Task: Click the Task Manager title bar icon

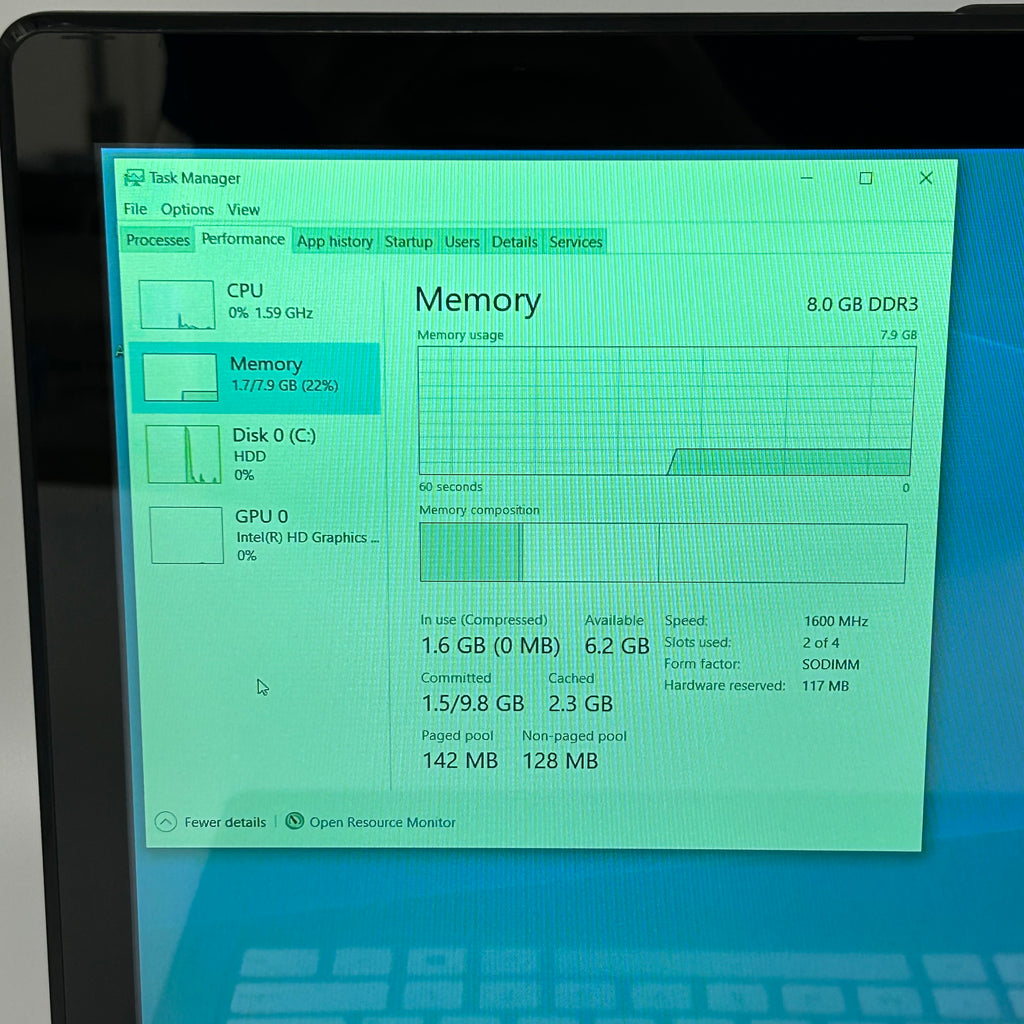Action: click(x=134, y=178)
